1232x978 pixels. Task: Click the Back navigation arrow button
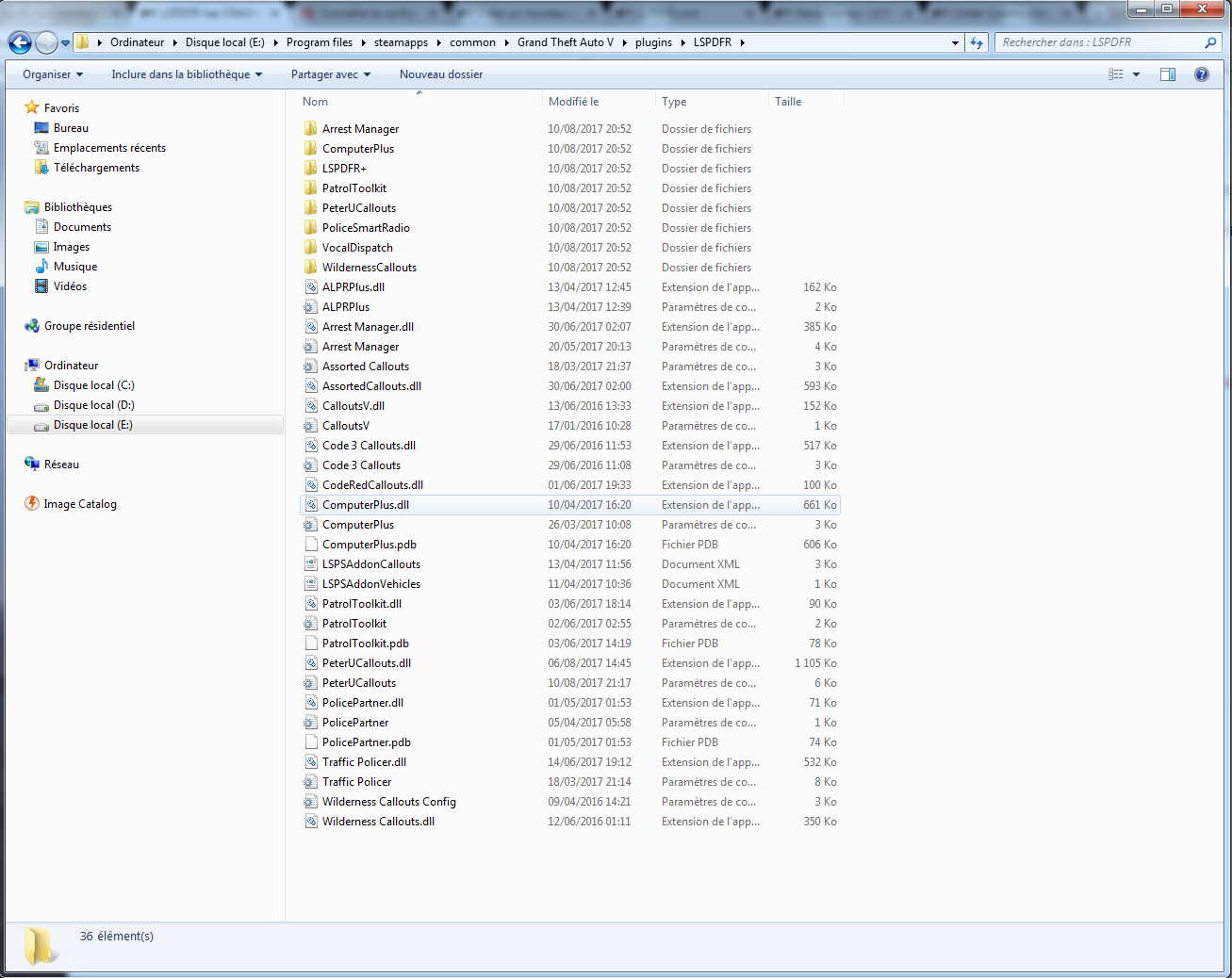pyautogui.click(x=20, y=42)
